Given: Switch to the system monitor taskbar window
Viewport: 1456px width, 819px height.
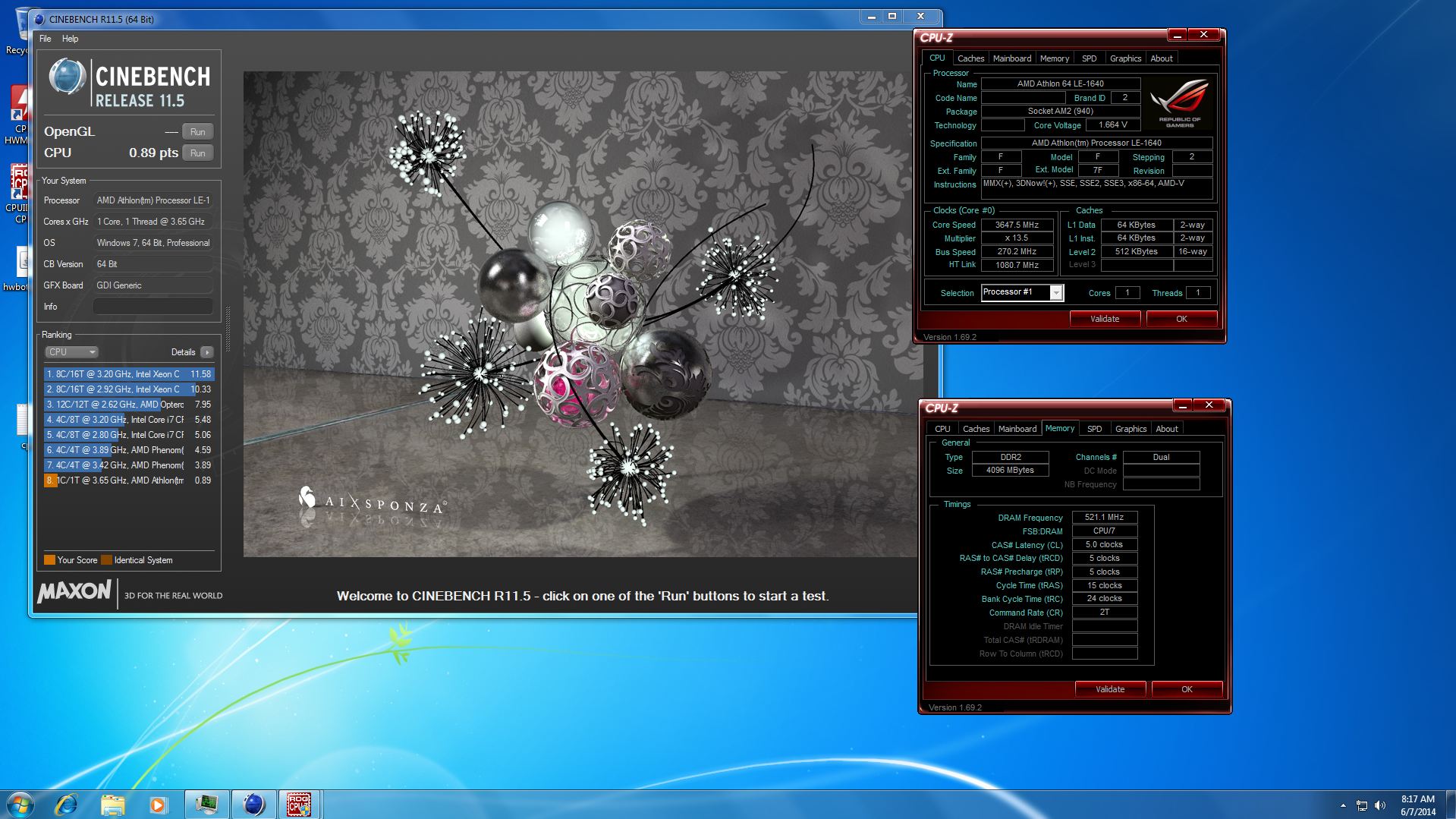Looking at the screenshot, I should [206, 805].
